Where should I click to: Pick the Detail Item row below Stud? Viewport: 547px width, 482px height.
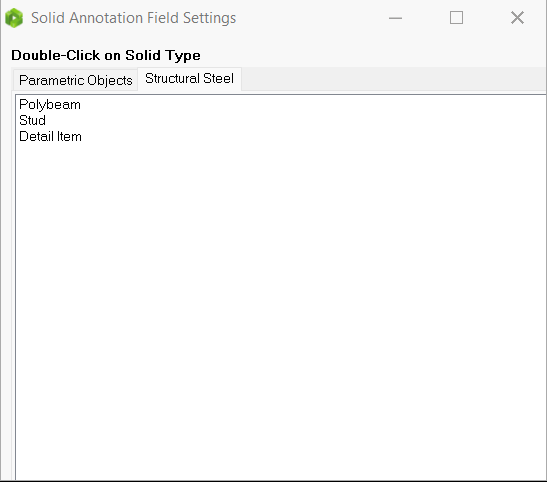[50, 136]
